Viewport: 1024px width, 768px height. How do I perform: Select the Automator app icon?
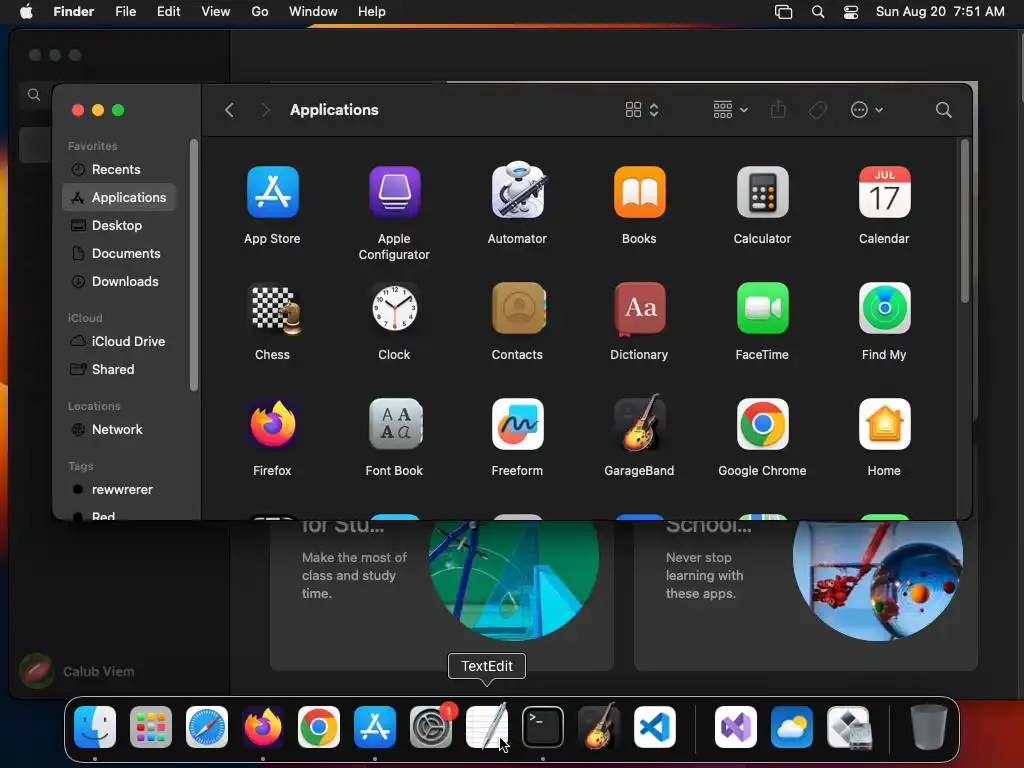(517, 190)
